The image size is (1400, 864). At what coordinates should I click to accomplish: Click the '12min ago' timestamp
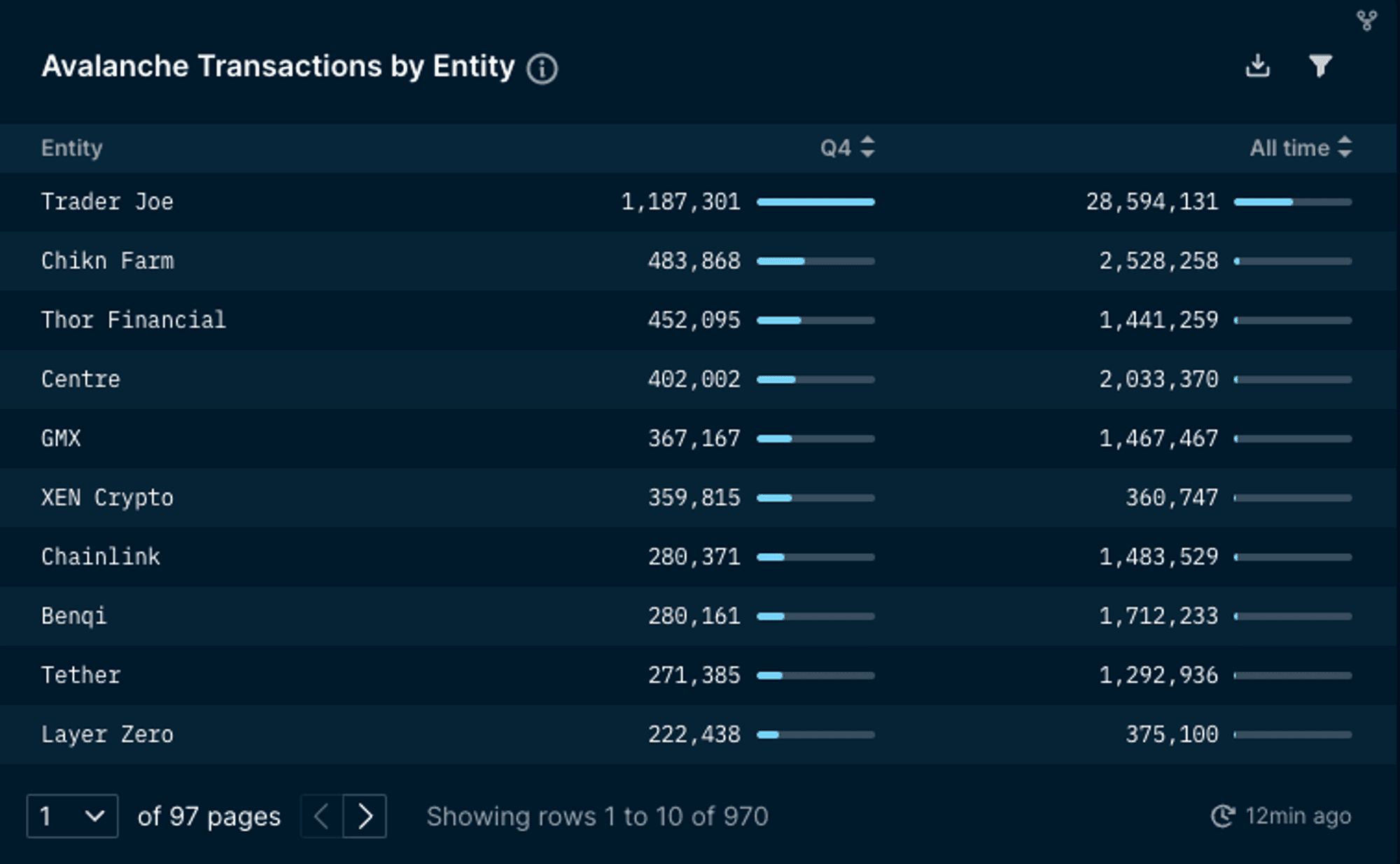click(x=1298, y=816)
